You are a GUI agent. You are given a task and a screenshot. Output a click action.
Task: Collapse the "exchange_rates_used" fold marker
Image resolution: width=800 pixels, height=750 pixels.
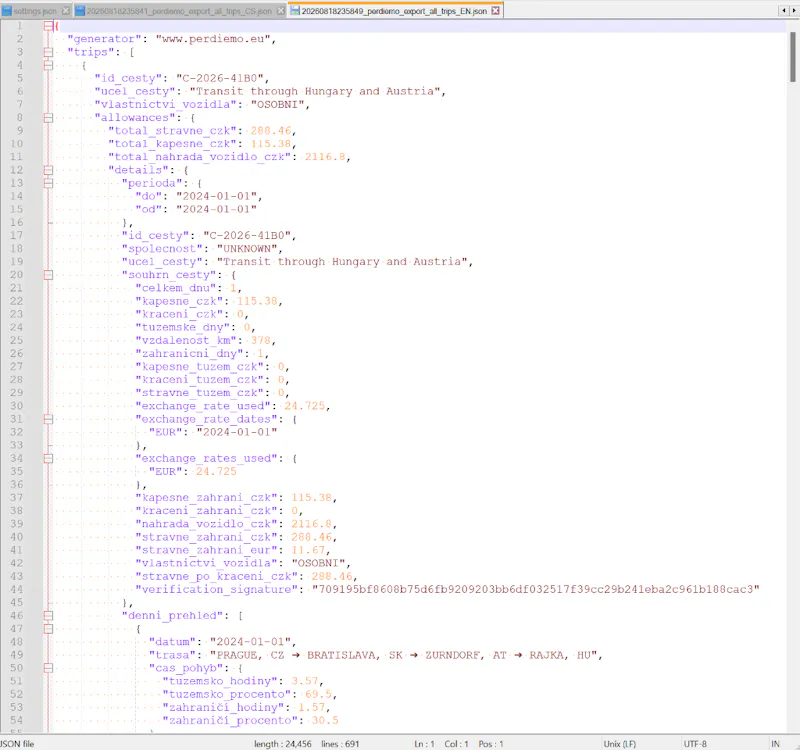48,459
